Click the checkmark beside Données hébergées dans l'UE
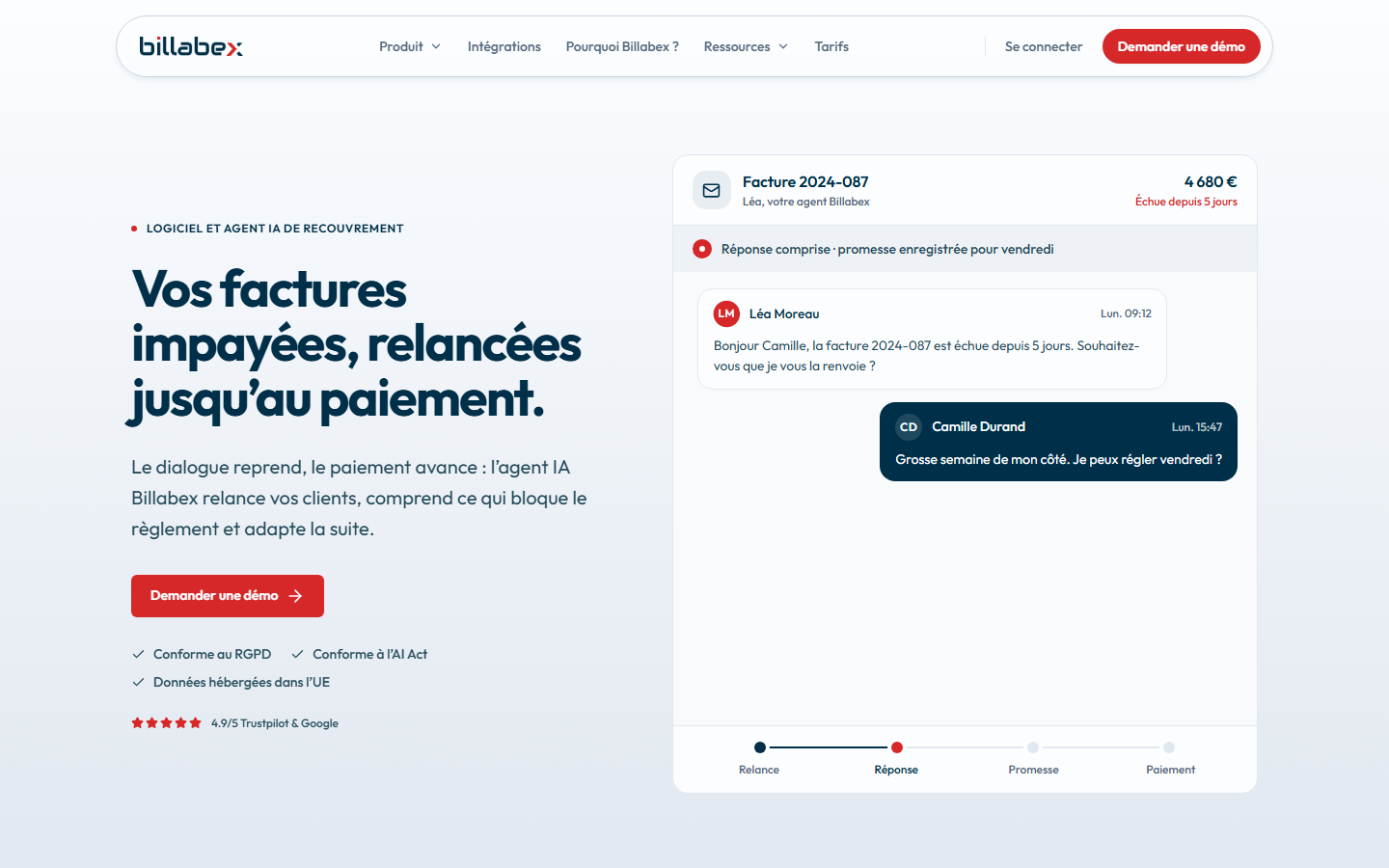This screenshot has width=1389, height=868. [138, 682]
